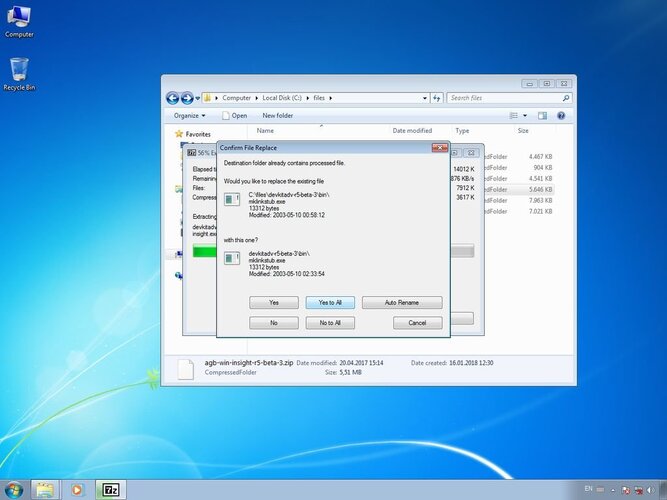Image resolution: width=667 pixels, height=500 pixels.
Task: Click the network tray icon
Action: click(638, 490)
